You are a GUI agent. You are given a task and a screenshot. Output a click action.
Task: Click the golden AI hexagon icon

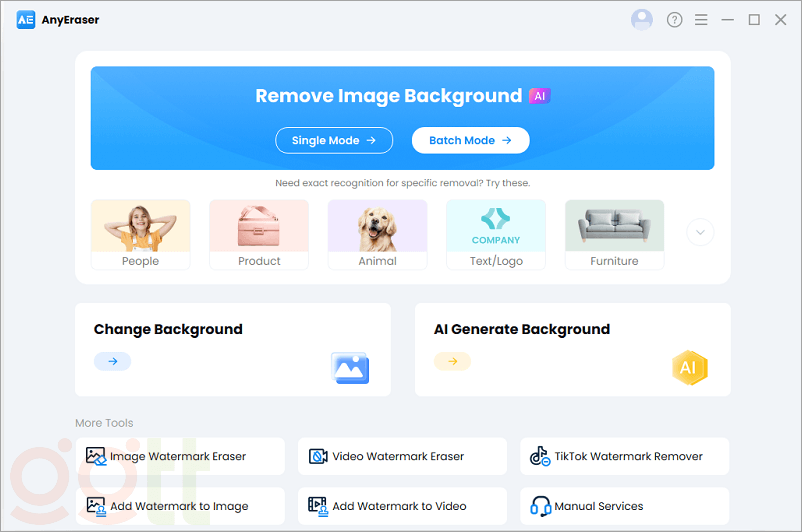[x=688, y=368]
